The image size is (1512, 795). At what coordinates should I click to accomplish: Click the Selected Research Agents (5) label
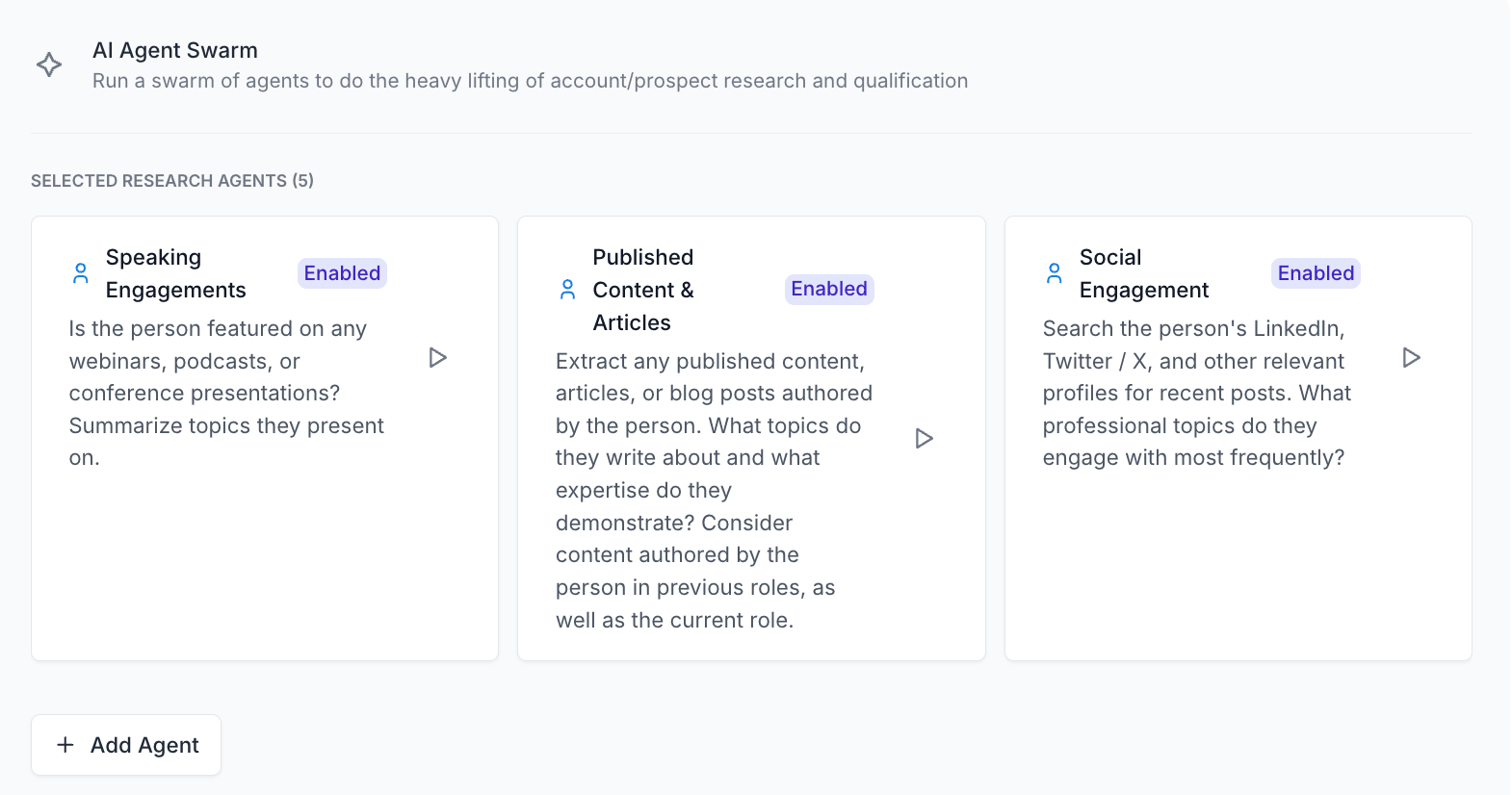tap(172, 181)
